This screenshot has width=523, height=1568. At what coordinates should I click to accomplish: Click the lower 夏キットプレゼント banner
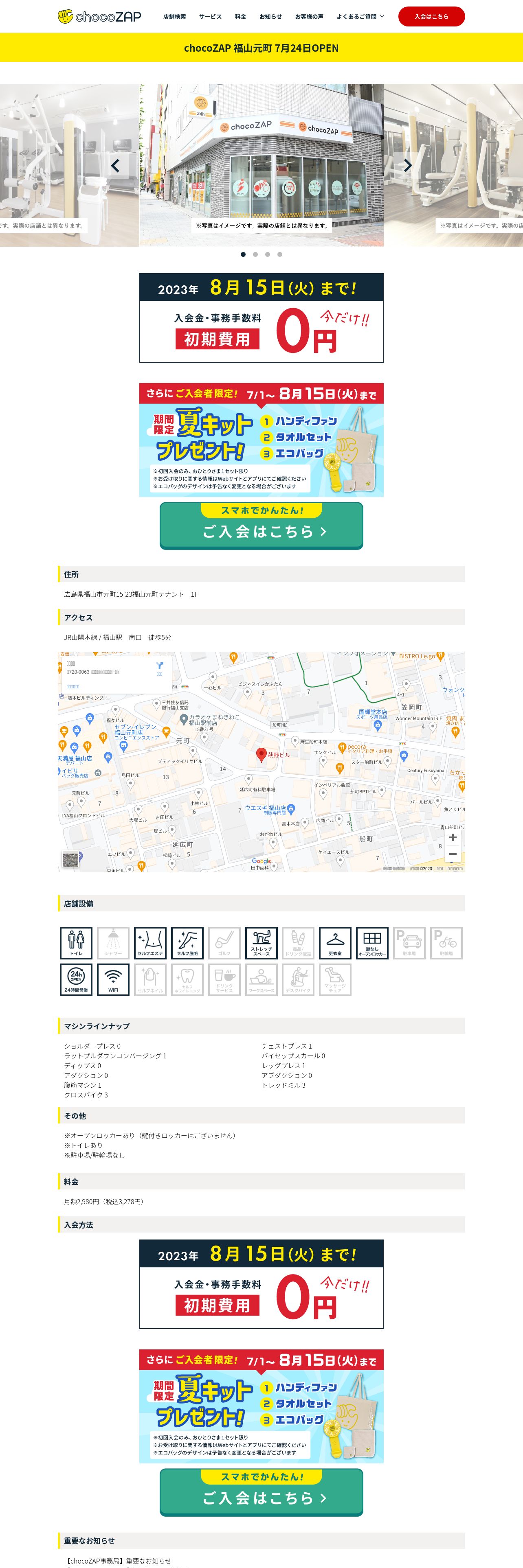pyautogui.click(x=261, y=1406)
